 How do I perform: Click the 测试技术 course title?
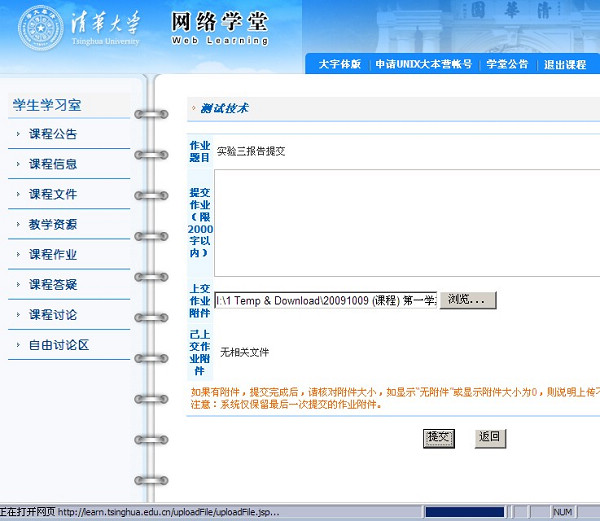click(x=225, y=108)
